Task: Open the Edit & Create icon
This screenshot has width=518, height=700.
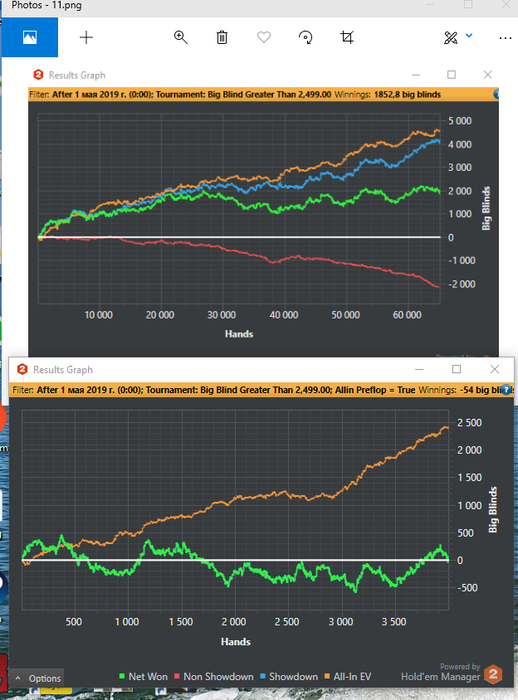Action: [451, 38]
